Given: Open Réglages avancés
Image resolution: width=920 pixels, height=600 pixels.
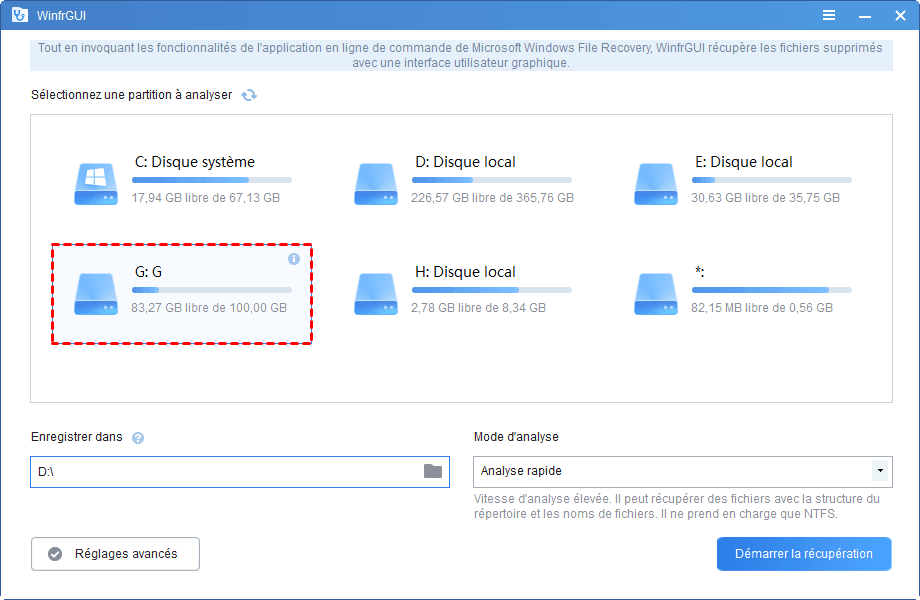Looking at the screenshot, I should 115,554.
